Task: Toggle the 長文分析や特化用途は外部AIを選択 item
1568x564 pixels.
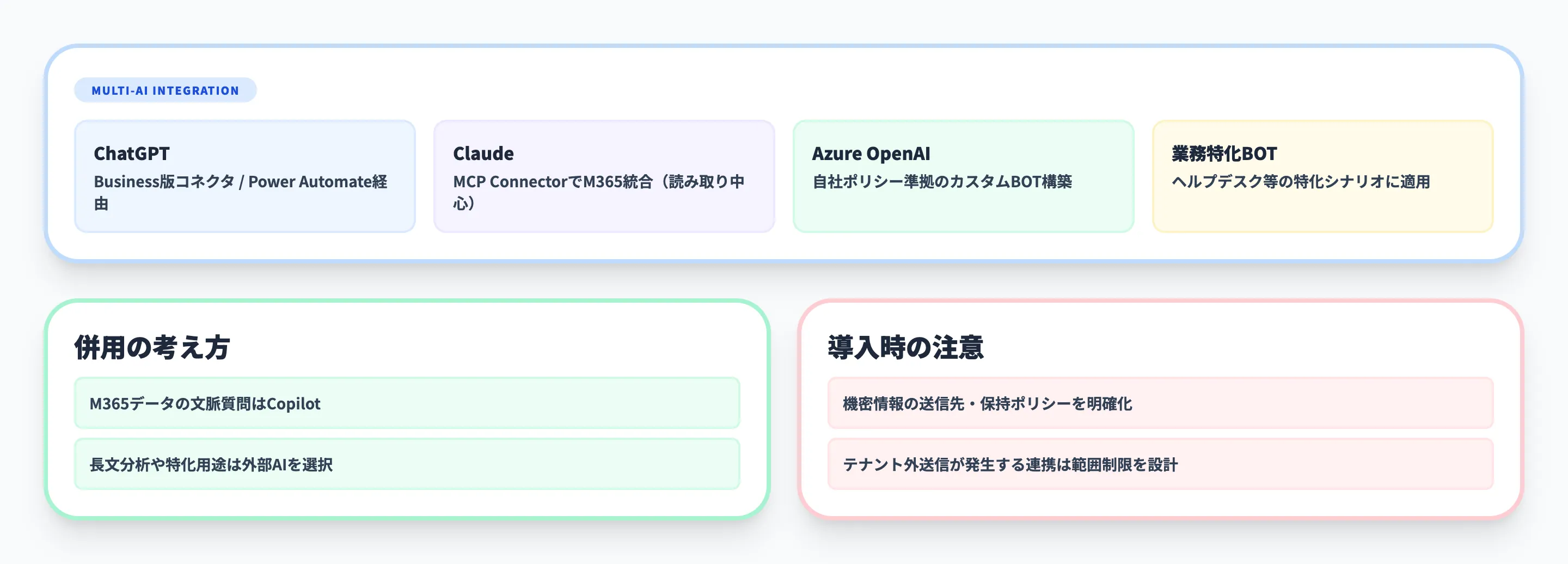Action: pyautogui.click(x=407, y=464)
